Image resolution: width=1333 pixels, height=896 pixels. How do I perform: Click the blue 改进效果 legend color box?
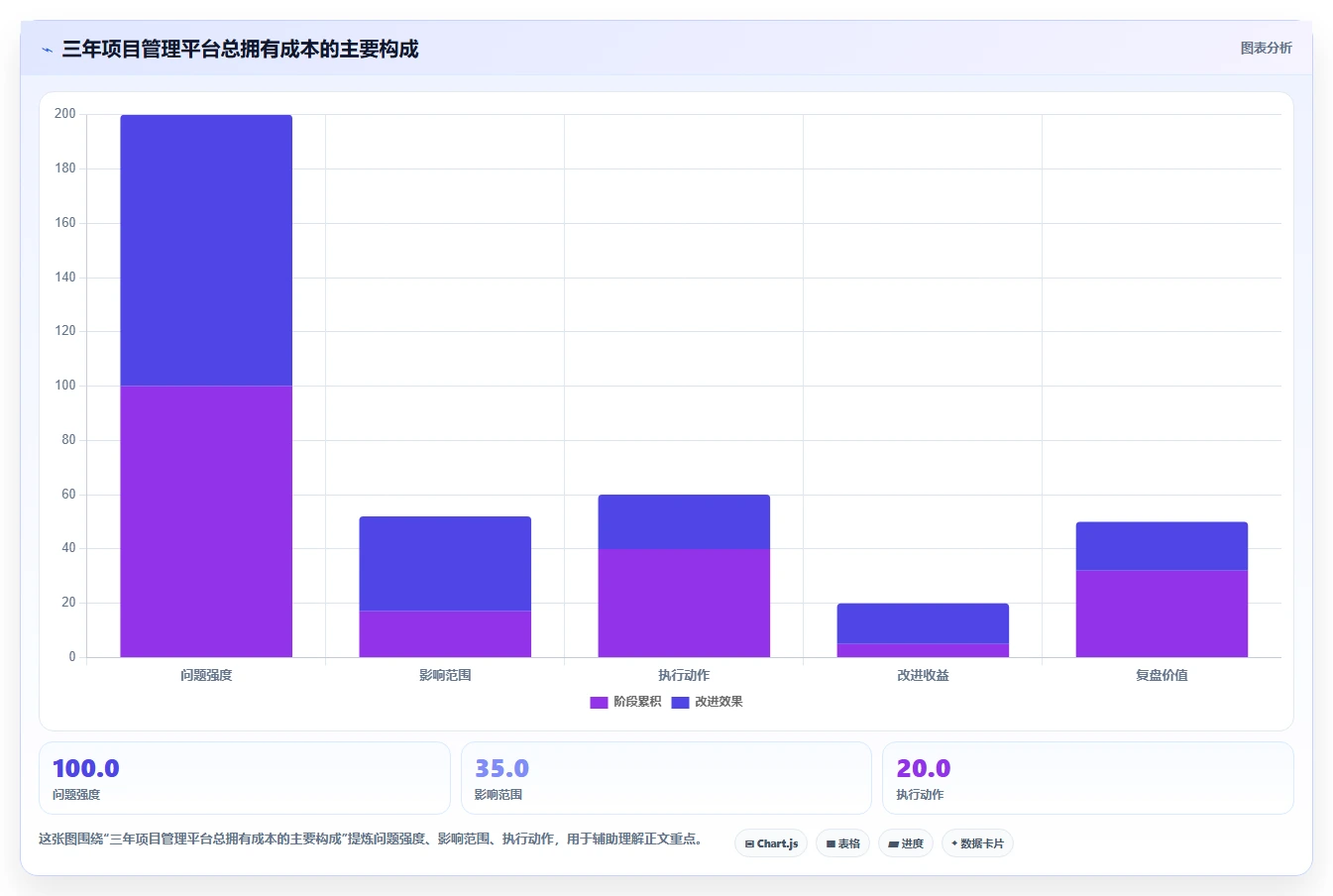point(680,703)
